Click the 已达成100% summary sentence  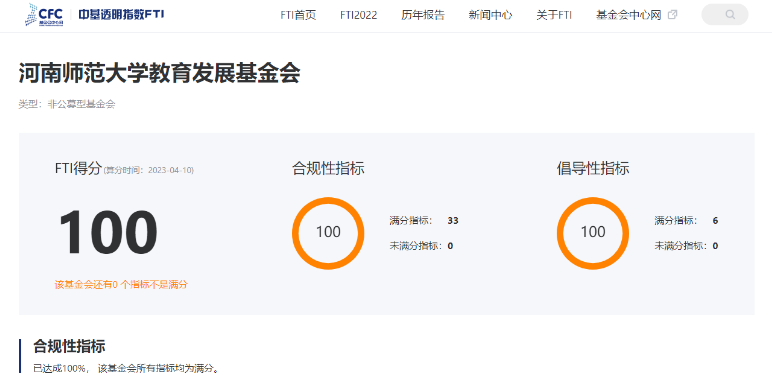[126, 368]
